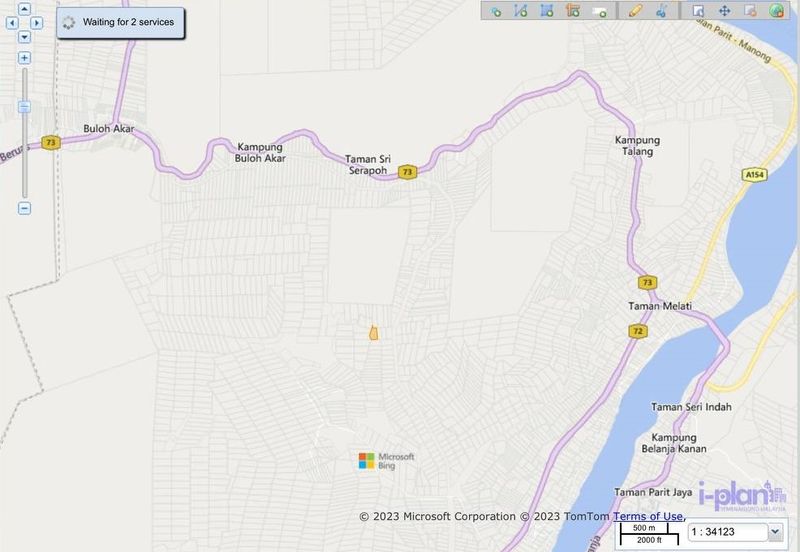Viewport: 800px width, 552px height.
Task: Choose the move/pan cross-arrows tool
Action: coord(724,11)
